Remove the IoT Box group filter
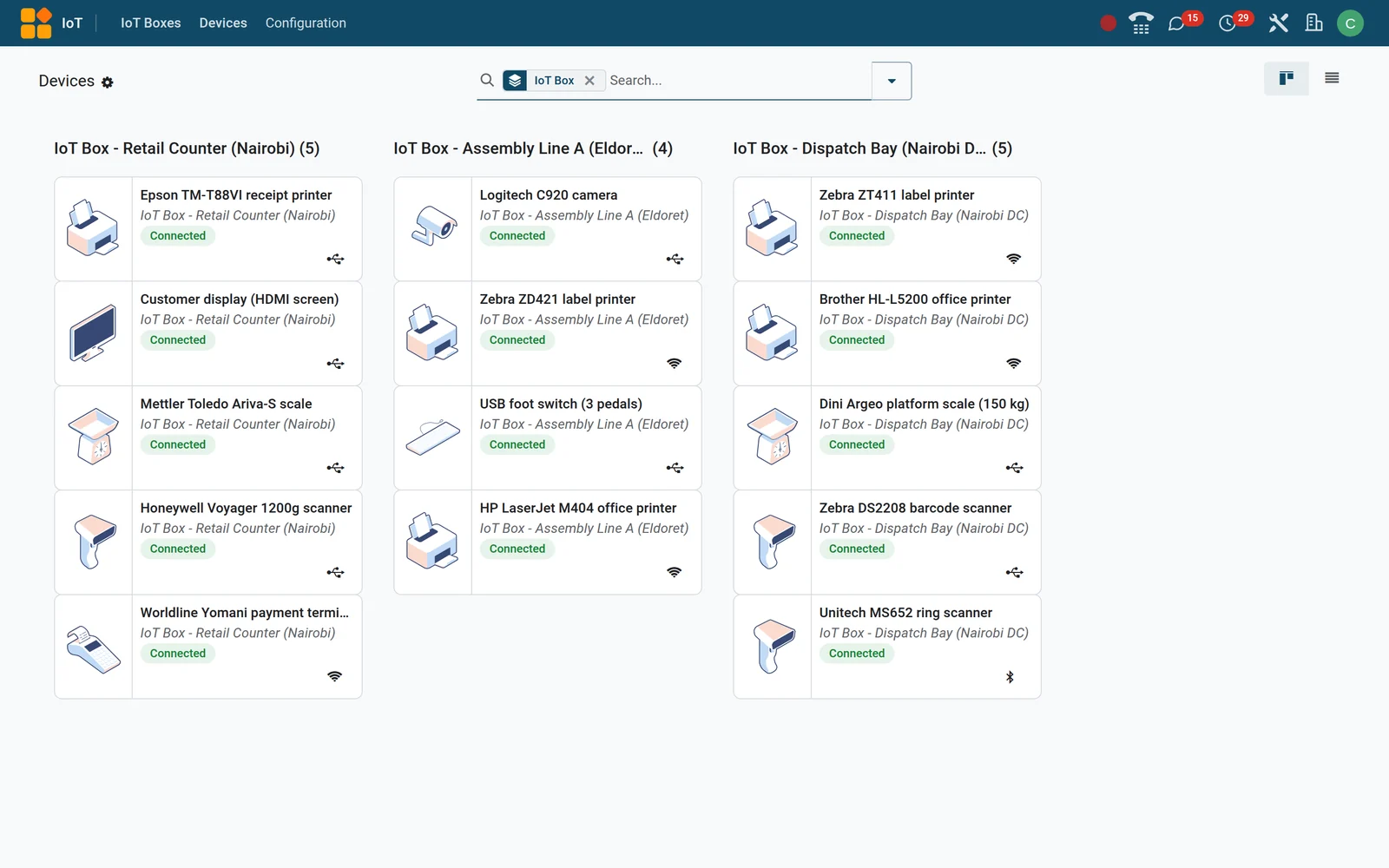Screen dimensions: 1389x868 coord(589,81)
